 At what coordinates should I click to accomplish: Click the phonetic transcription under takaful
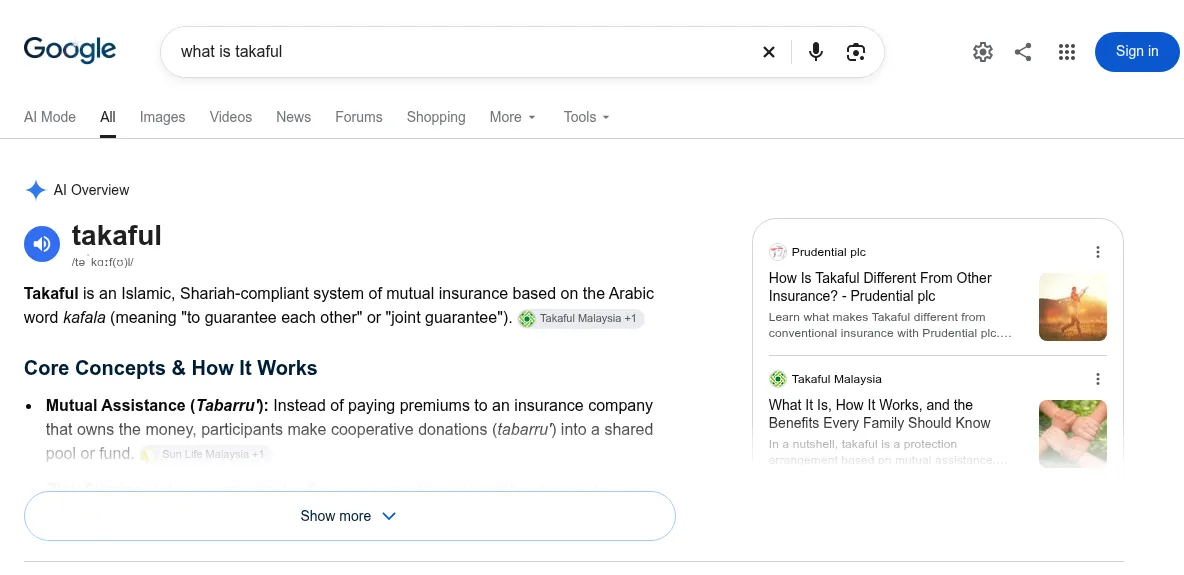click(103, 262)
